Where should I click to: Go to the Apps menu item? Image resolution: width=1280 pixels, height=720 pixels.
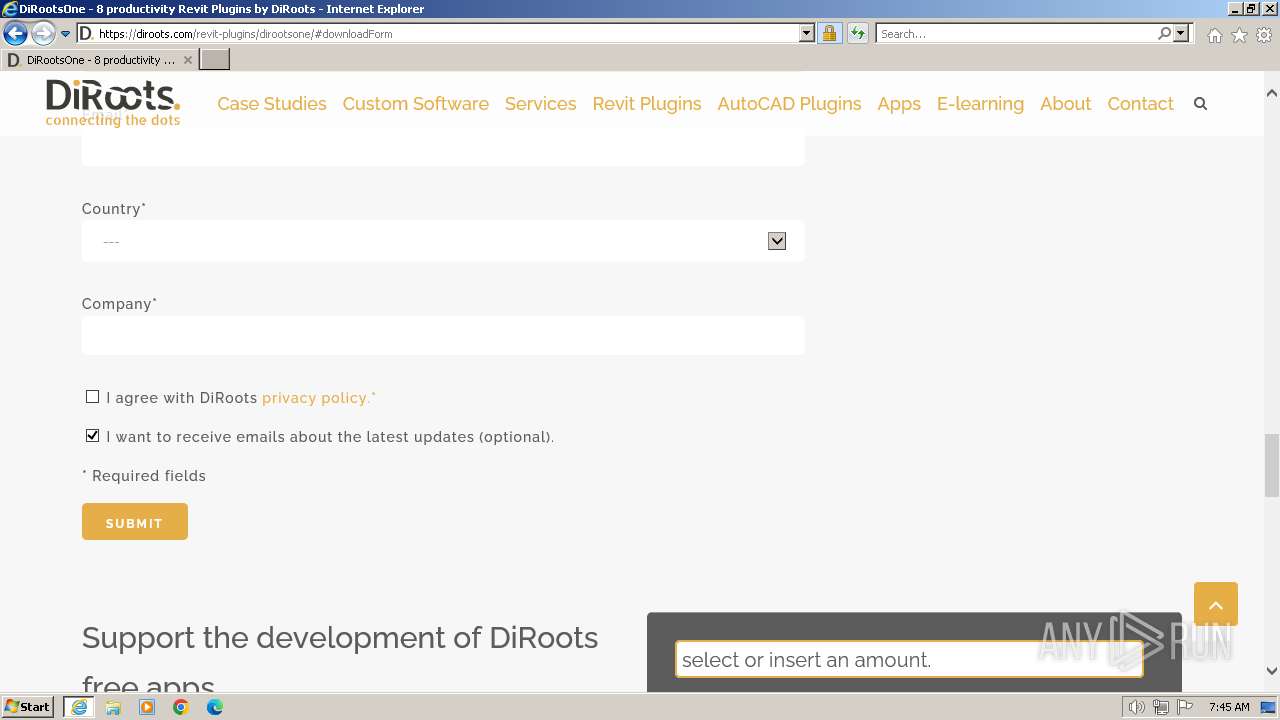pyautogui.click(x=899, y=104)
